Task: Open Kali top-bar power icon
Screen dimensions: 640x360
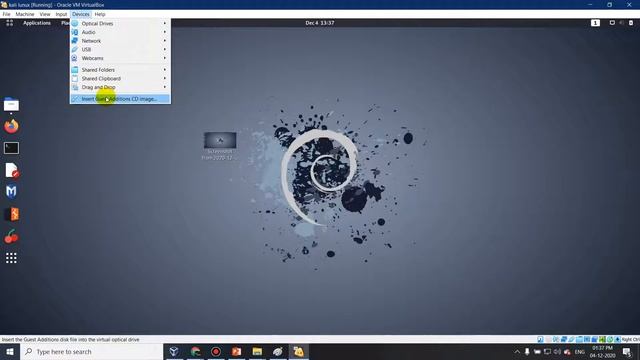Action: pyautogui.click(x=631, y=23)
